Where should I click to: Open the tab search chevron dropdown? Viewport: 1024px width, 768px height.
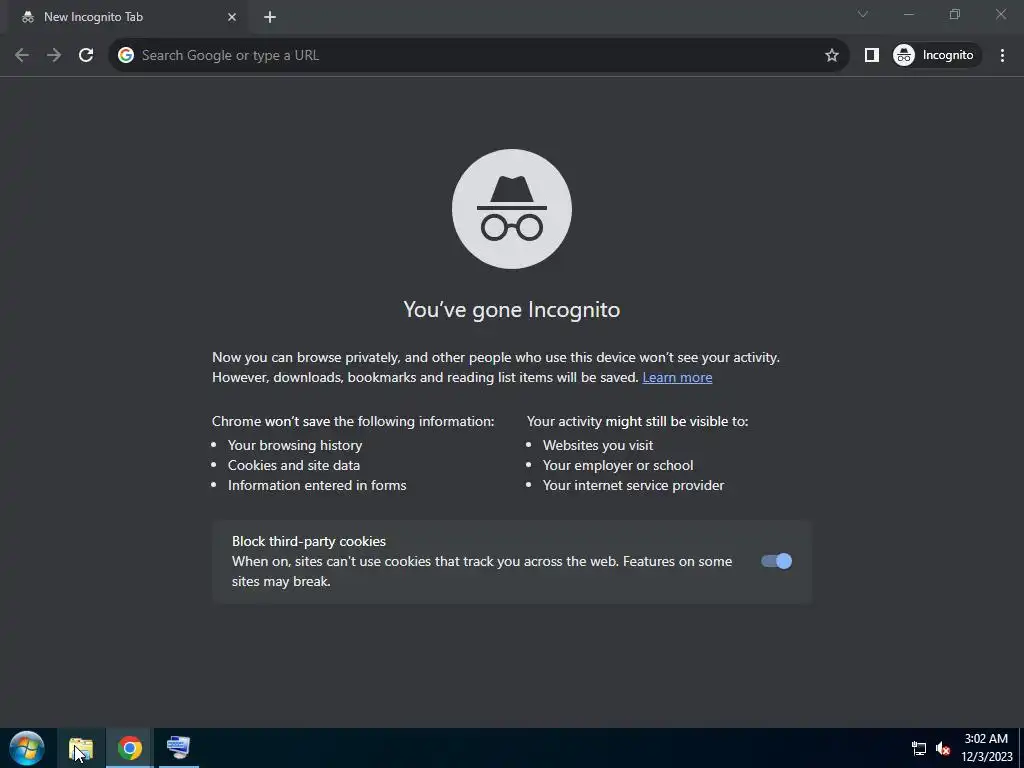(863, 14)
